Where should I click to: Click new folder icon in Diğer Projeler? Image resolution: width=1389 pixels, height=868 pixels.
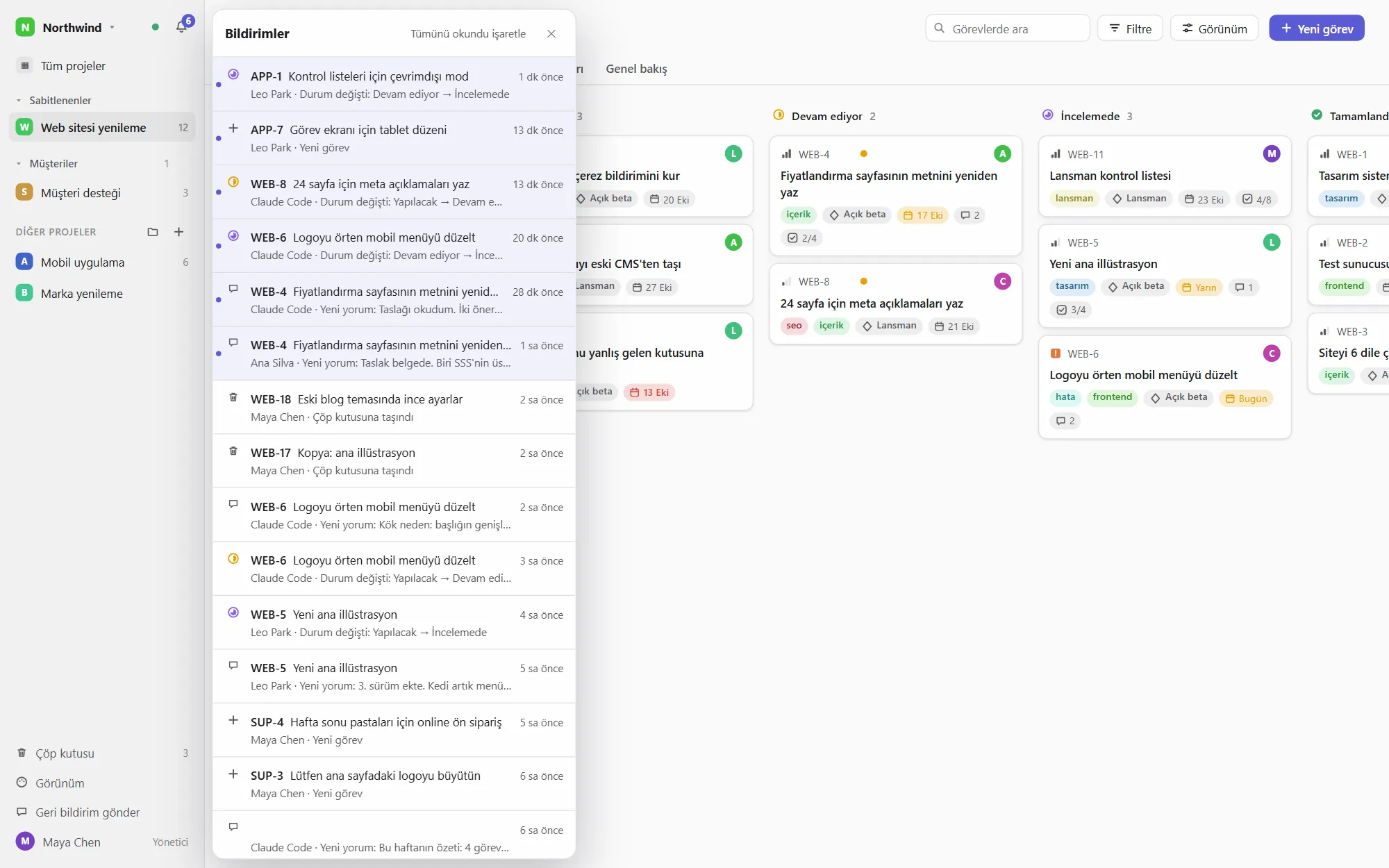153,232
